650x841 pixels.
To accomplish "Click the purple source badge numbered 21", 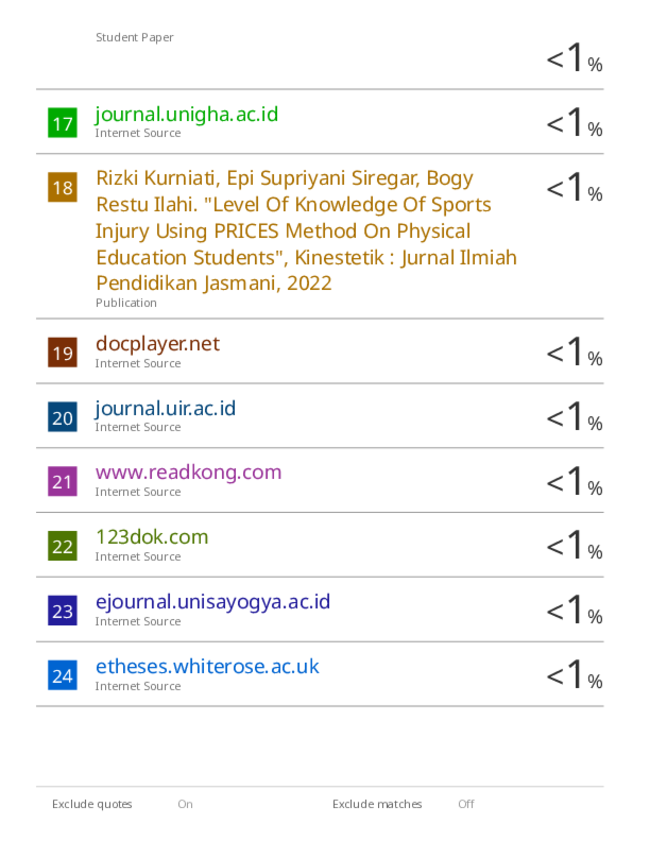I will coord(62,481).
